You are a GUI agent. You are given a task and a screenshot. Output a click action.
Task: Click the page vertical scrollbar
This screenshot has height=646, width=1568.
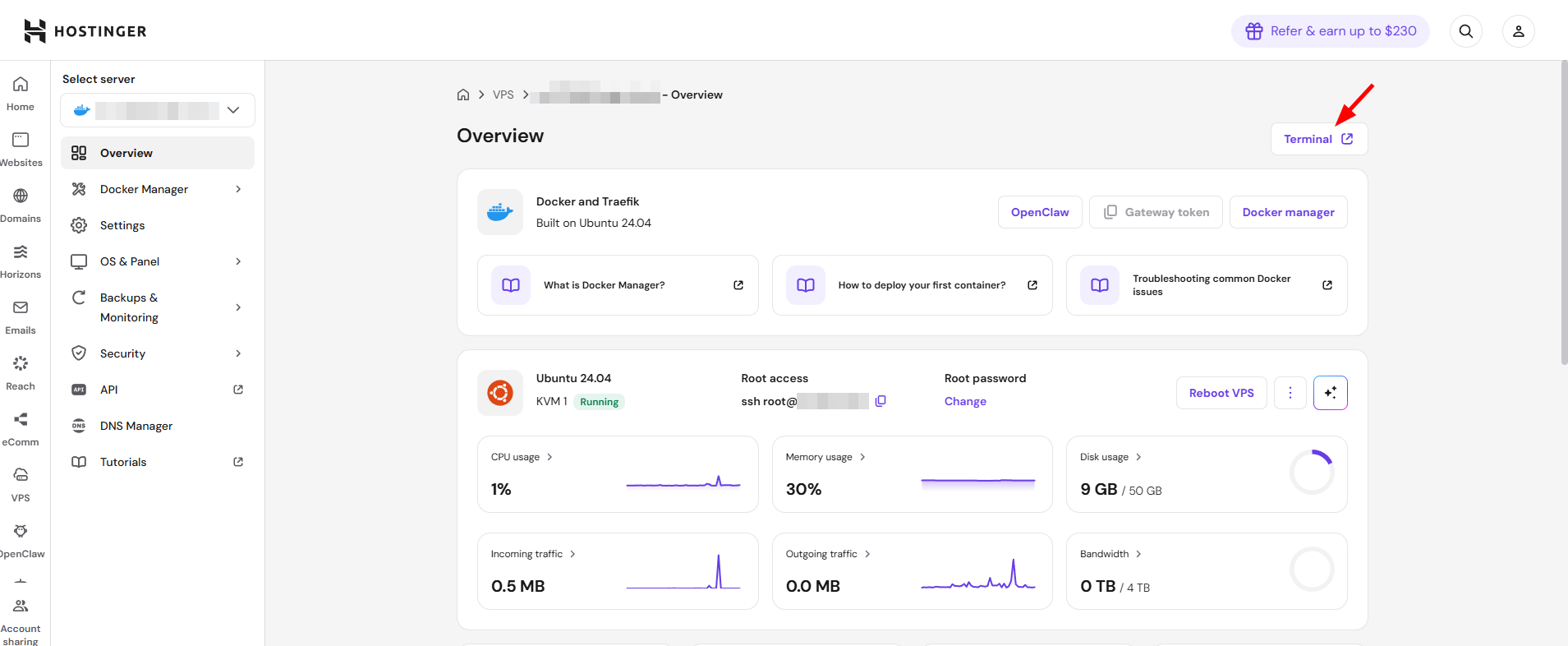1564,212
